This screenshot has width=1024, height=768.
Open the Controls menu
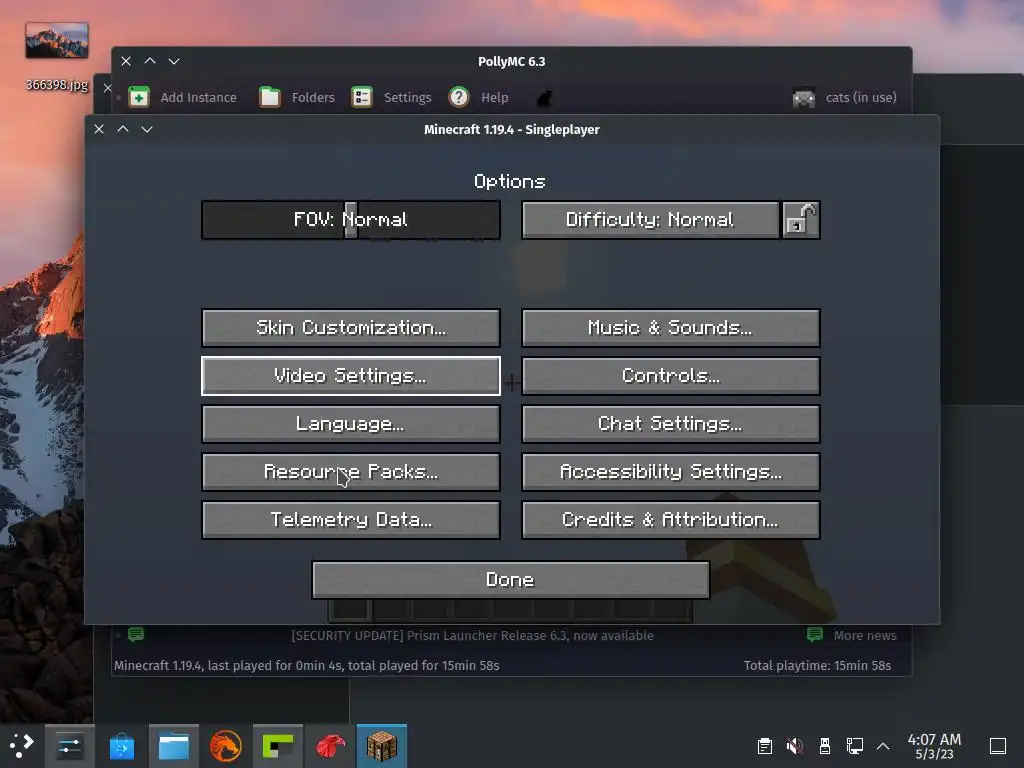click(x=671, y=376)
